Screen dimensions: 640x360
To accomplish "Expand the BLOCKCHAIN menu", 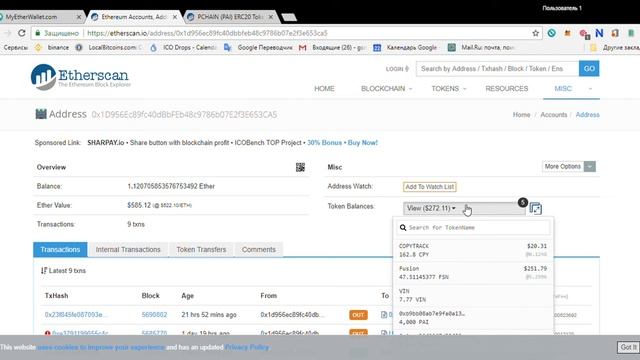I will pyautogui.click(x=386, y=89).
